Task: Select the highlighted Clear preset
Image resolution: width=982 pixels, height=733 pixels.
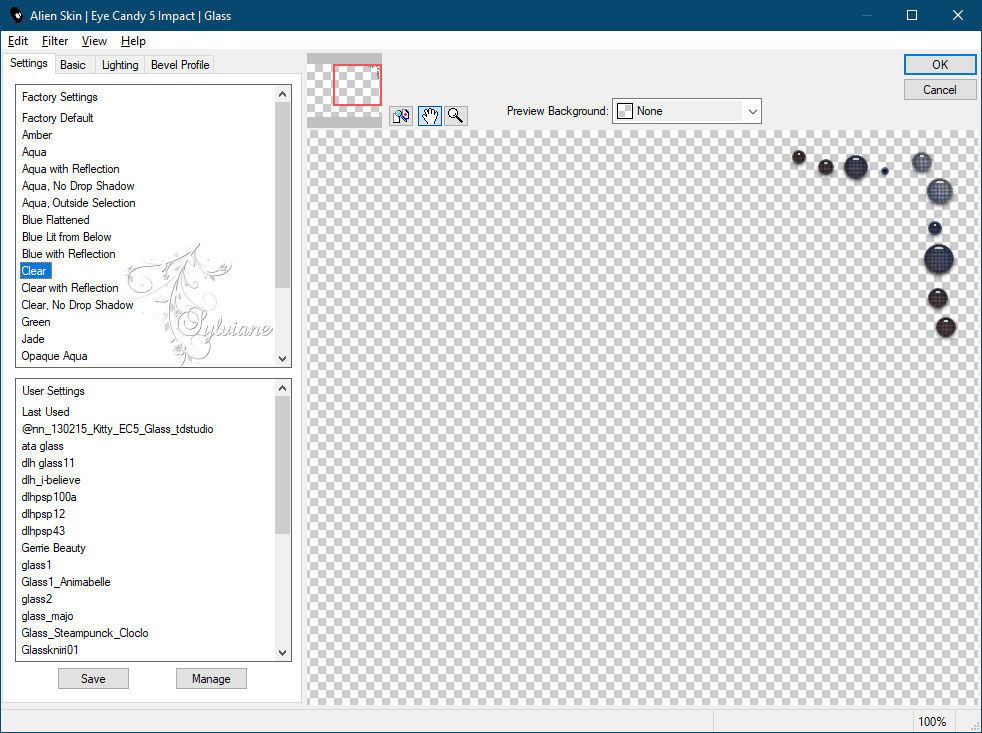Action: (35, 271)
